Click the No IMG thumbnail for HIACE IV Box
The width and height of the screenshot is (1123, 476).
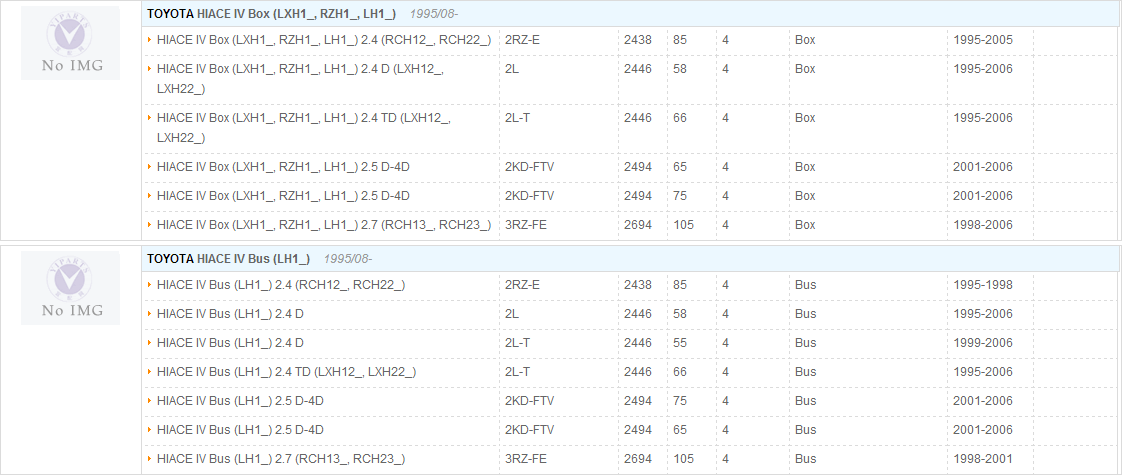tap(70, 43)
